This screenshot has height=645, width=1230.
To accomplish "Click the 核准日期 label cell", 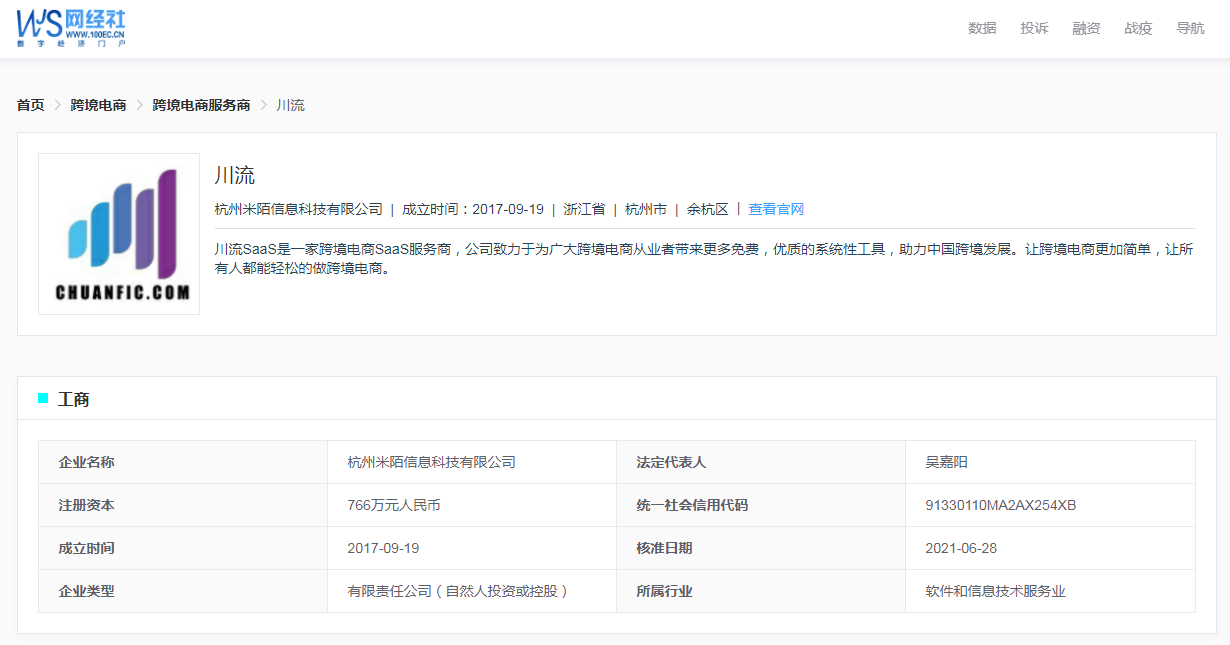I will pyautogui.click(x=761, y=548).
